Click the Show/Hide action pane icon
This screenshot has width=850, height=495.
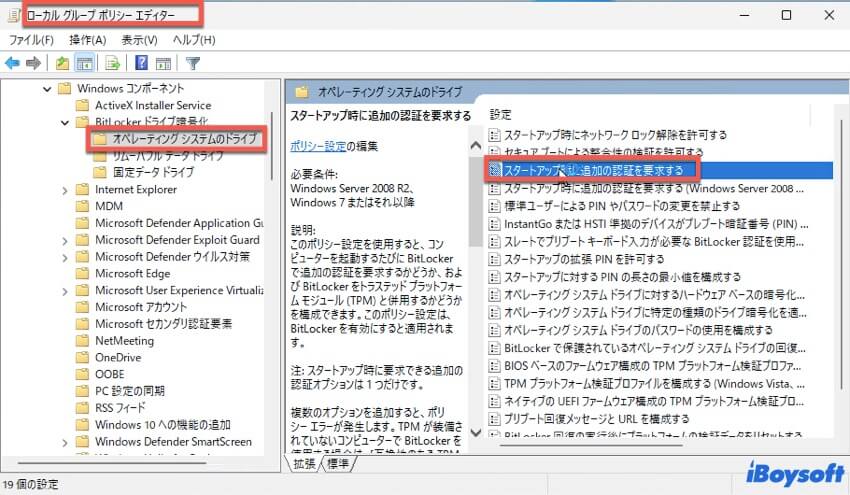click(x=163, y=63)
